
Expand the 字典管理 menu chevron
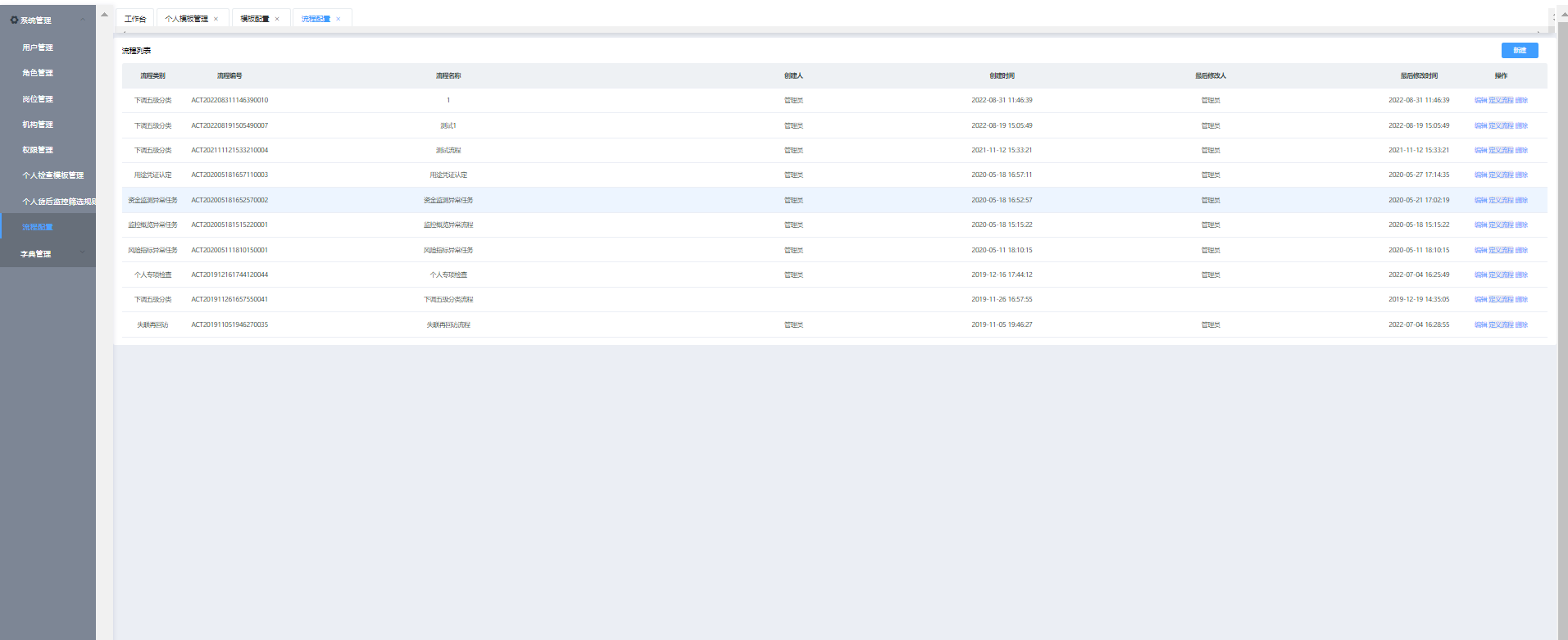pyautogui.click(x=82, y=253)
